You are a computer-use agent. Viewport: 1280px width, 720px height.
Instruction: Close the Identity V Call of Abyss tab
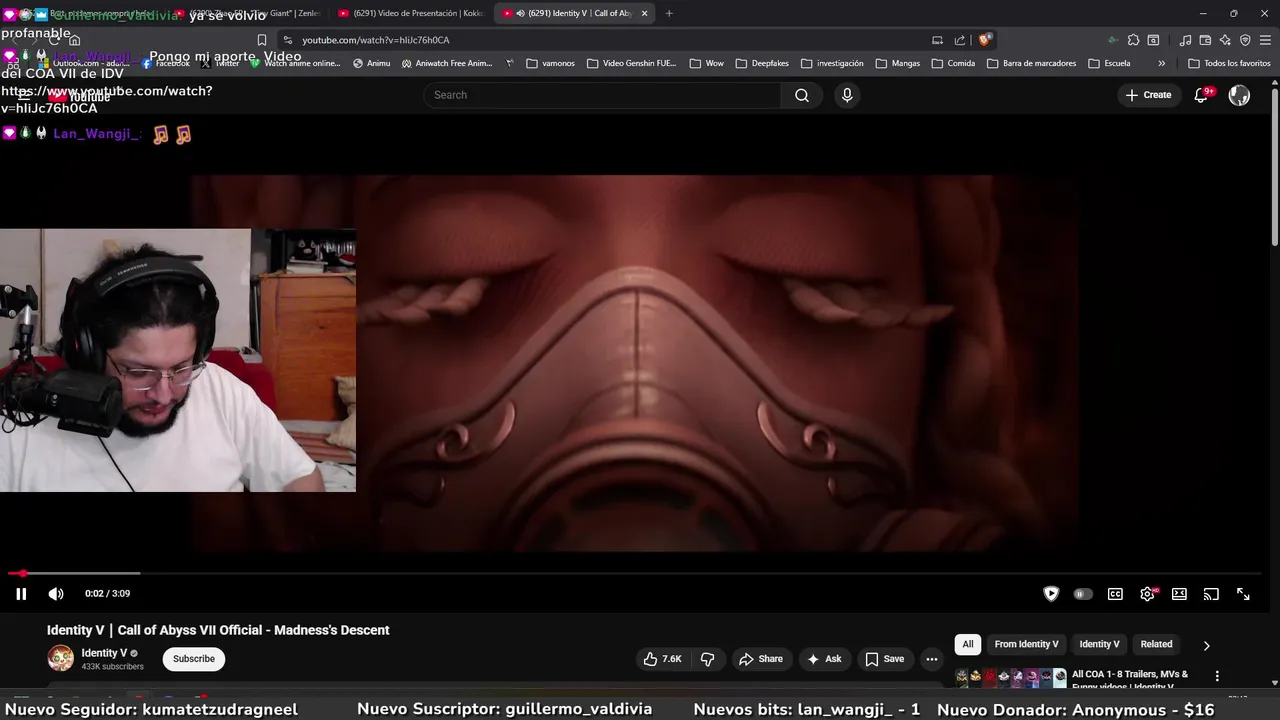point(644,13)
